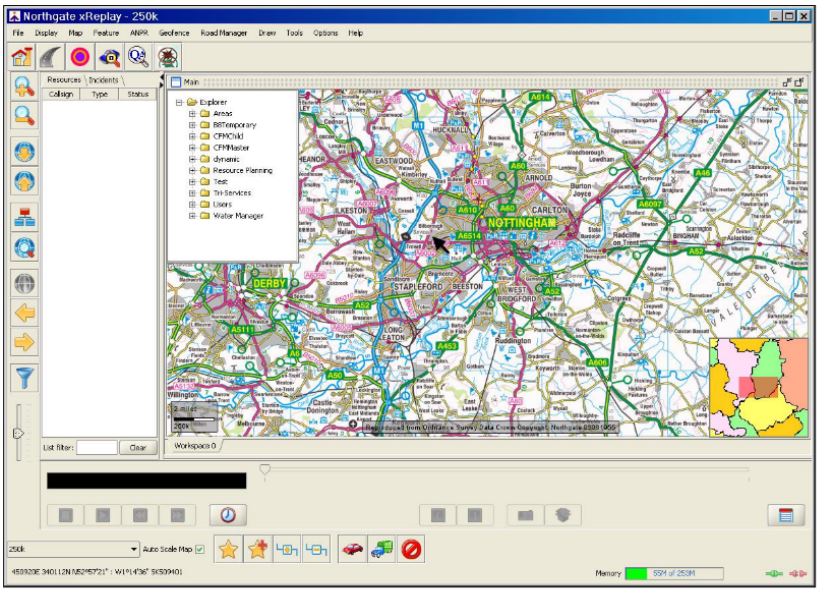
Task: Click the blue funnel filter icon
Action: click(24, 379)
